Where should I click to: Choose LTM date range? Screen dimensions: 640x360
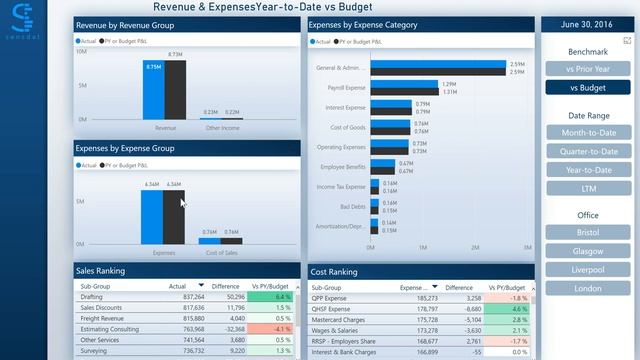589,189
